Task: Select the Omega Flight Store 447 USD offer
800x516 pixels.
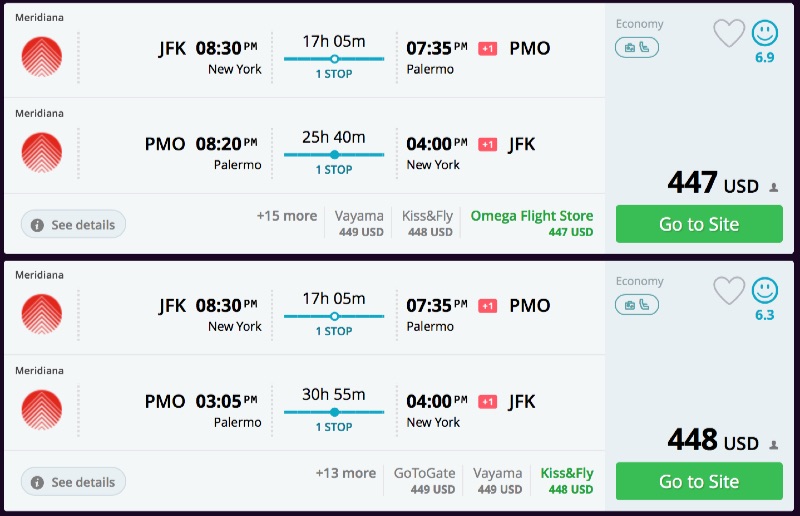Action: [532, 223]
